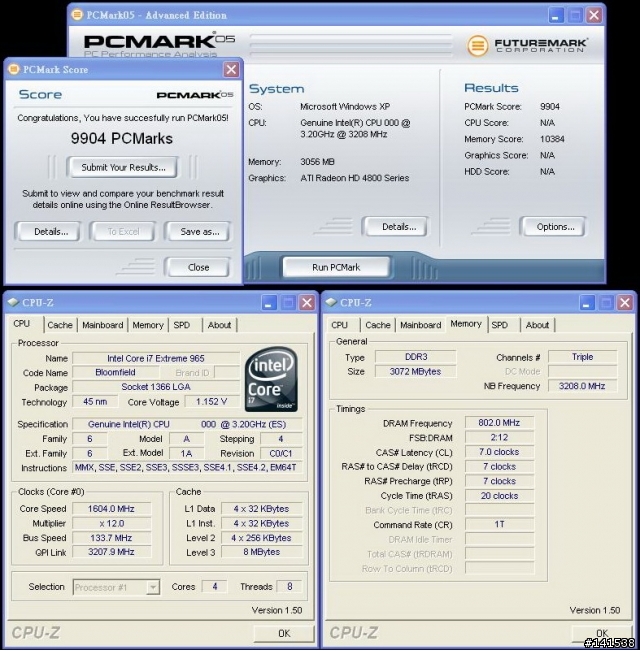Click the DRAM Frequency 802.0 MHz value

[x=499, y=423]
